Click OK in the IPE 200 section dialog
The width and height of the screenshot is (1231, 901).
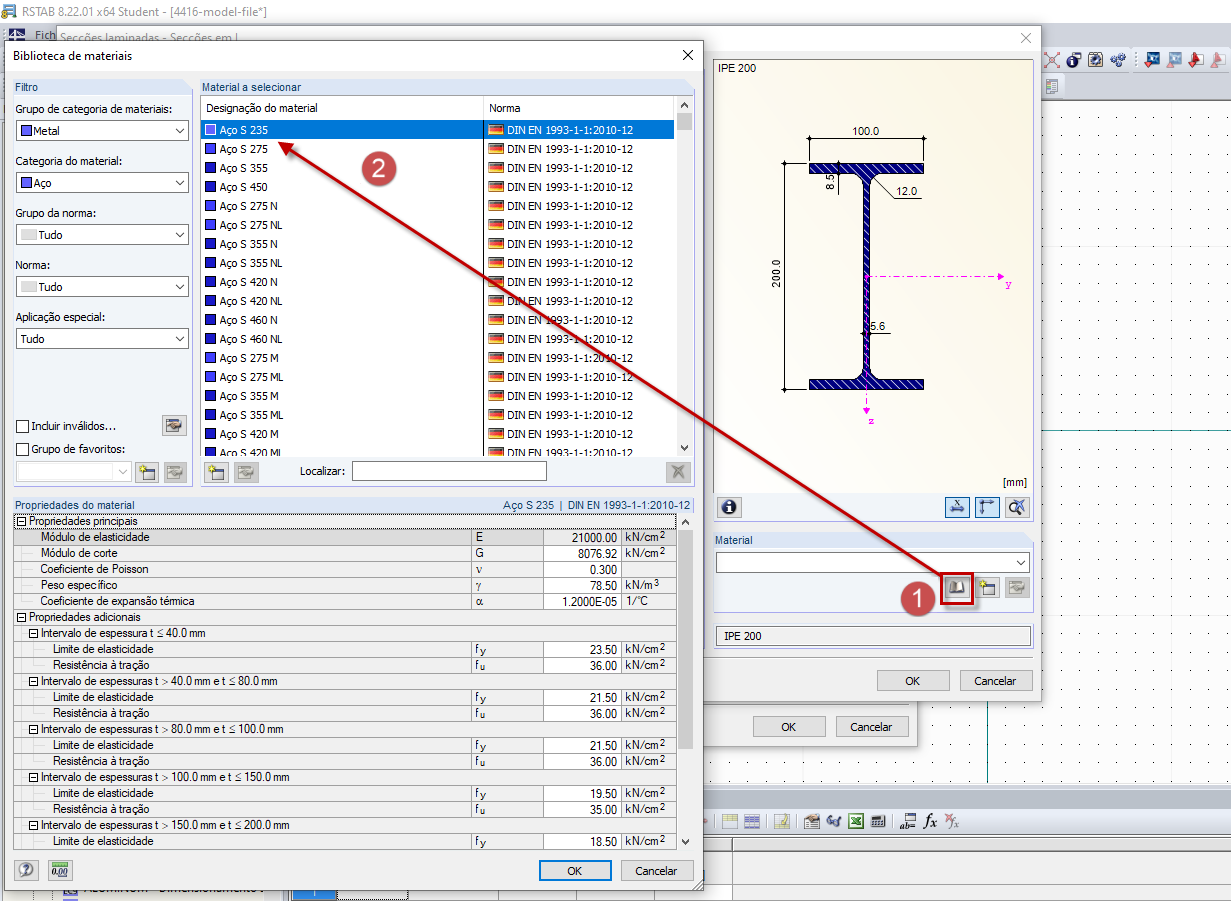coord(913,681)
